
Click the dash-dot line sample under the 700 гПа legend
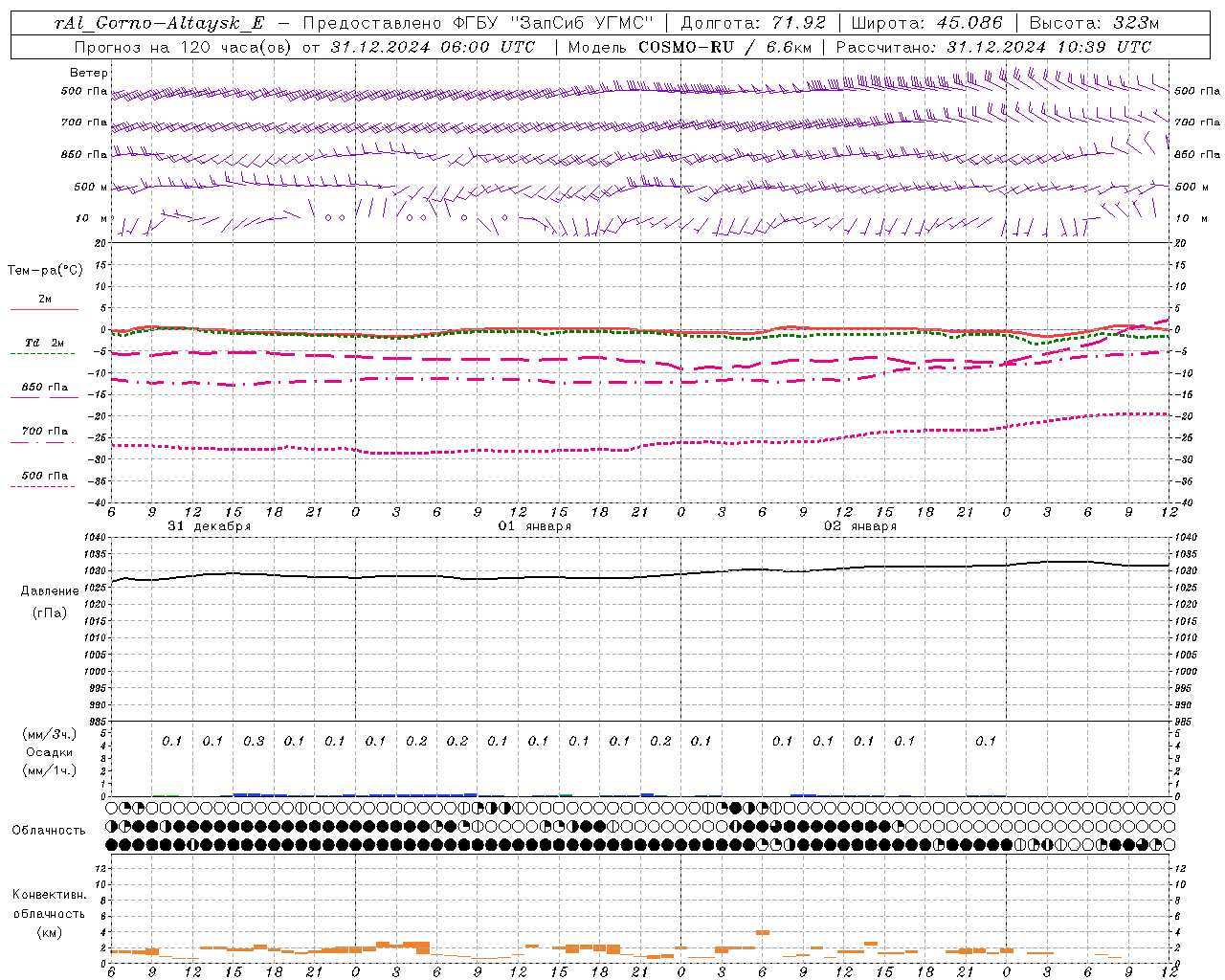[42, 443]
